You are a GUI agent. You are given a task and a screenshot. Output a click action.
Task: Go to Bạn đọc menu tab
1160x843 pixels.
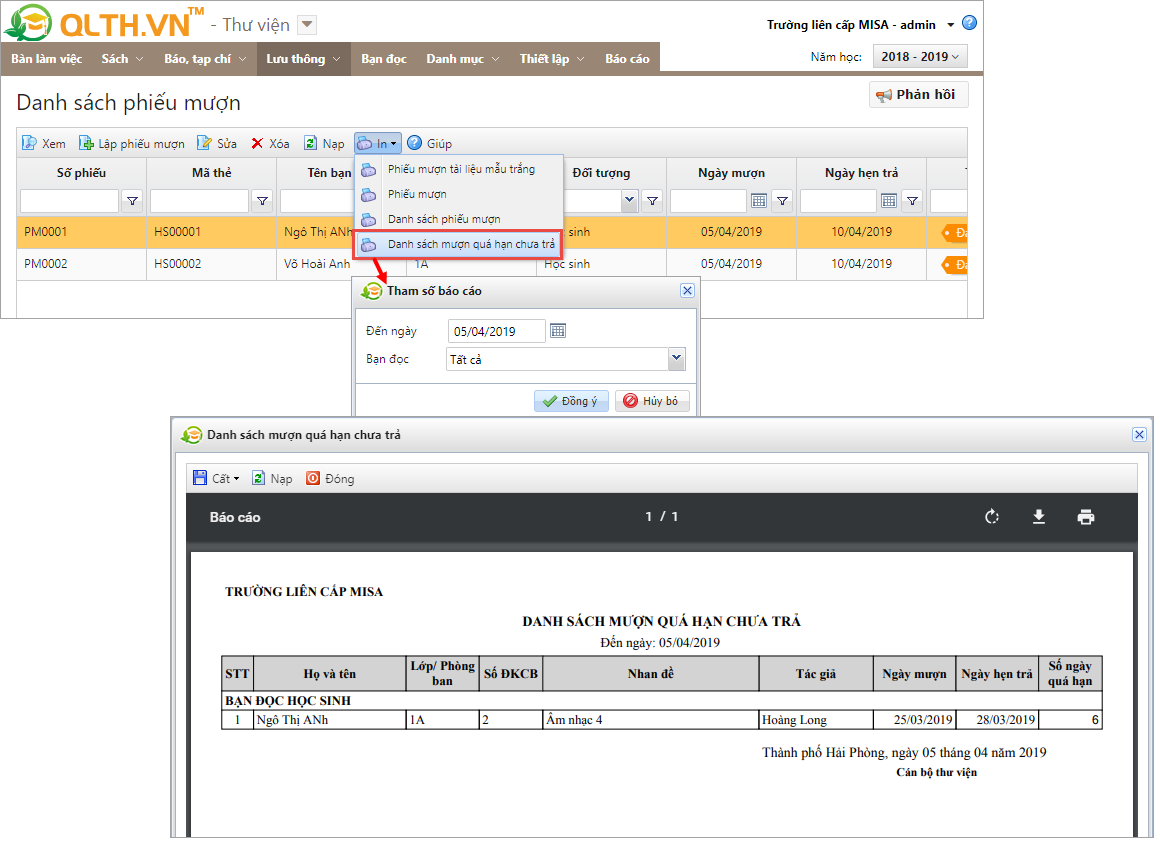(384, 58)
